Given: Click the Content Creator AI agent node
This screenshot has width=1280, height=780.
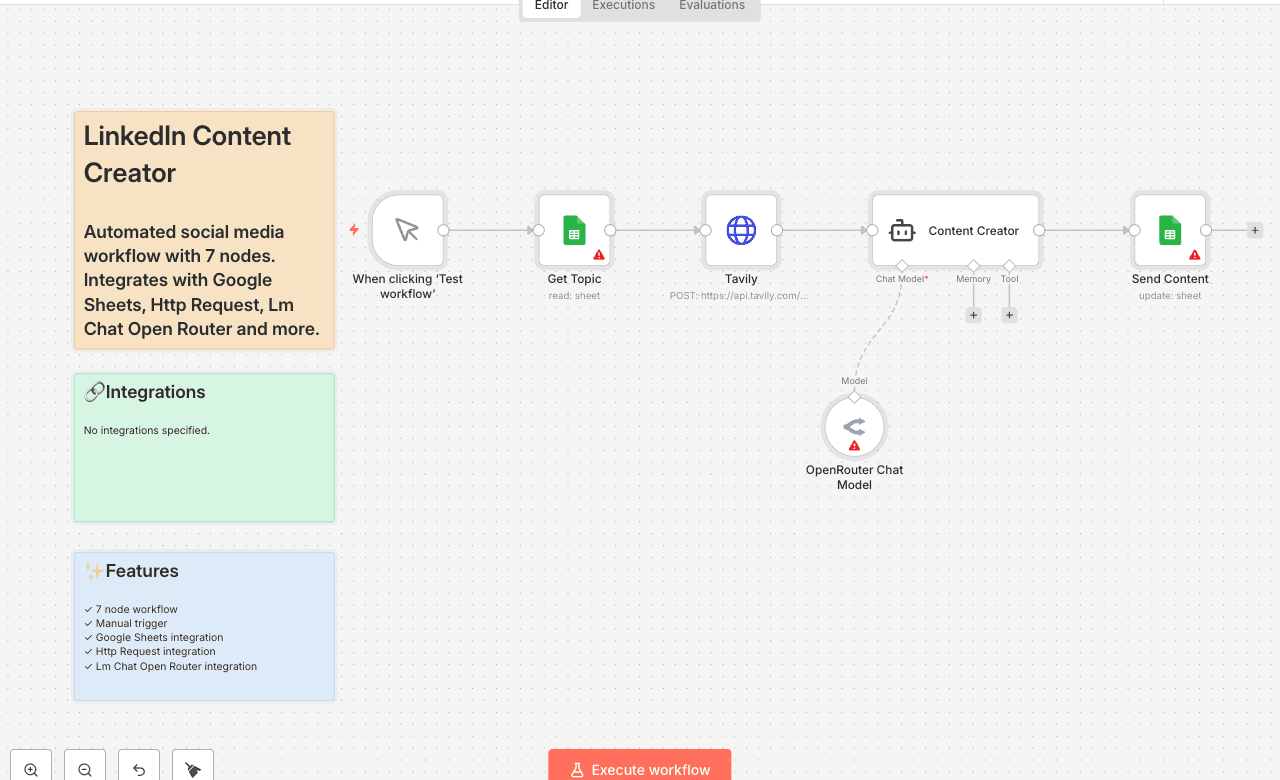Looking at the screenshot, I should [955, 230].
